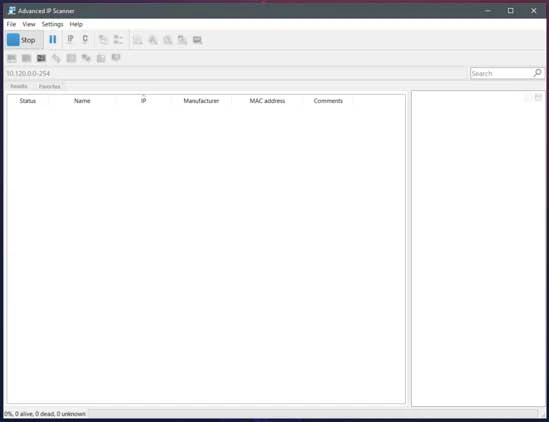The width and height of the screenshot is (549, 422).
Task: Stop the running scan
Action: (x=24, y=40)
